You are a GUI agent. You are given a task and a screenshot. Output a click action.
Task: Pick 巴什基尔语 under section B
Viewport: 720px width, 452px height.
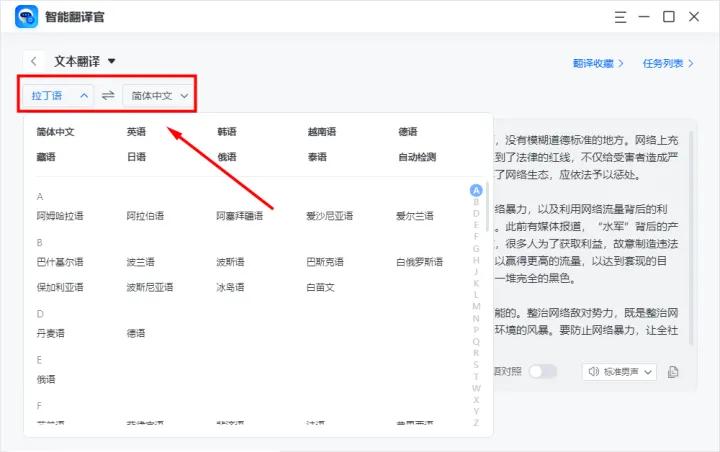tap(60, 262)
